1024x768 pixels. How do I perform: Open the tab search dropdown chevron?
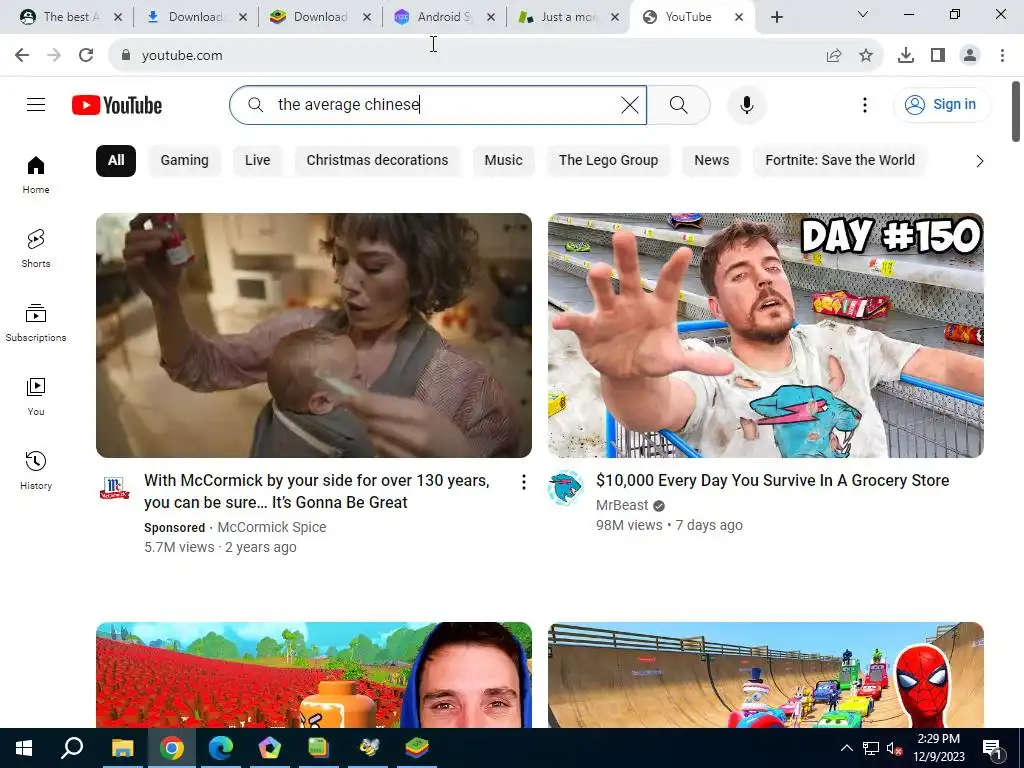(x=863, y=14)
